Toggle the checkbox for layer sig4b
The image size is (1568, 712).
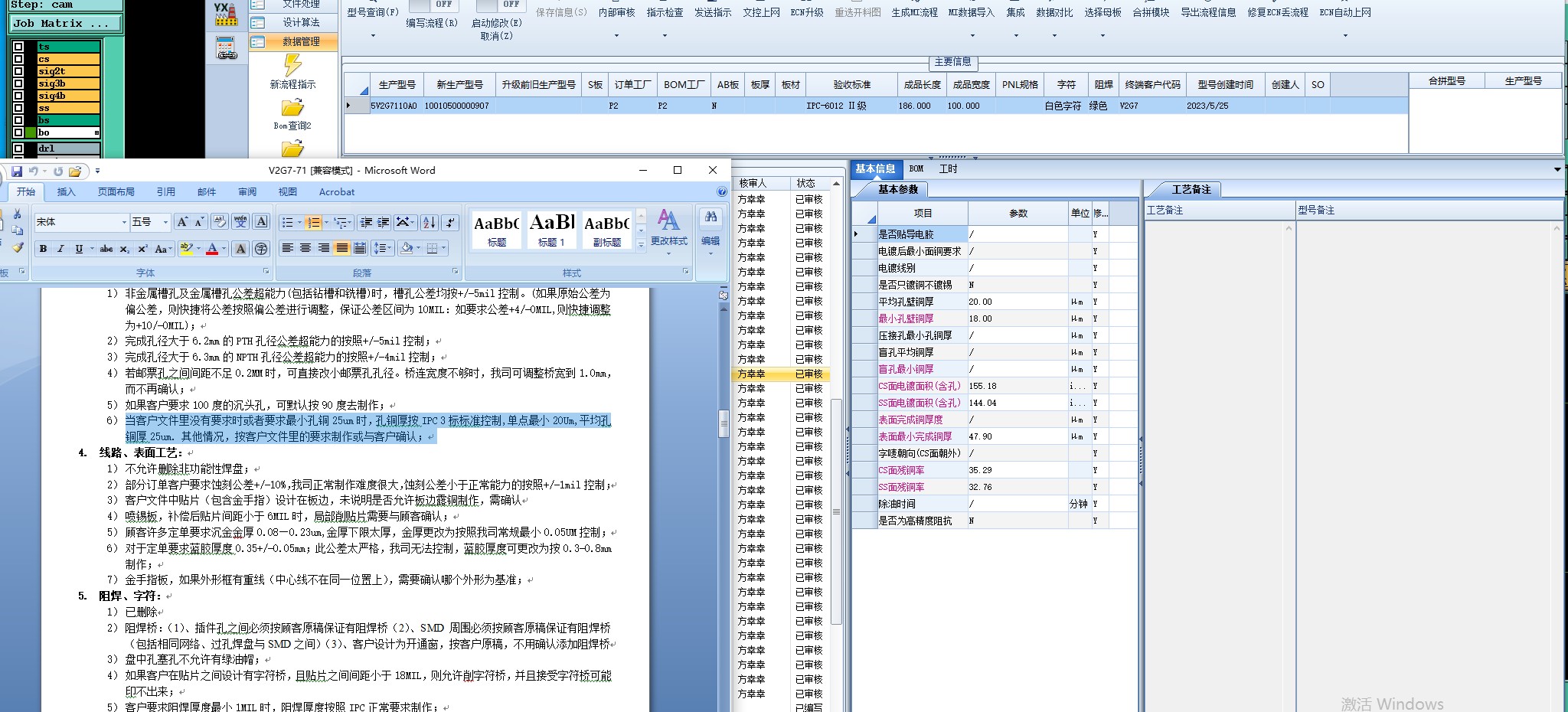click(18, 96)
